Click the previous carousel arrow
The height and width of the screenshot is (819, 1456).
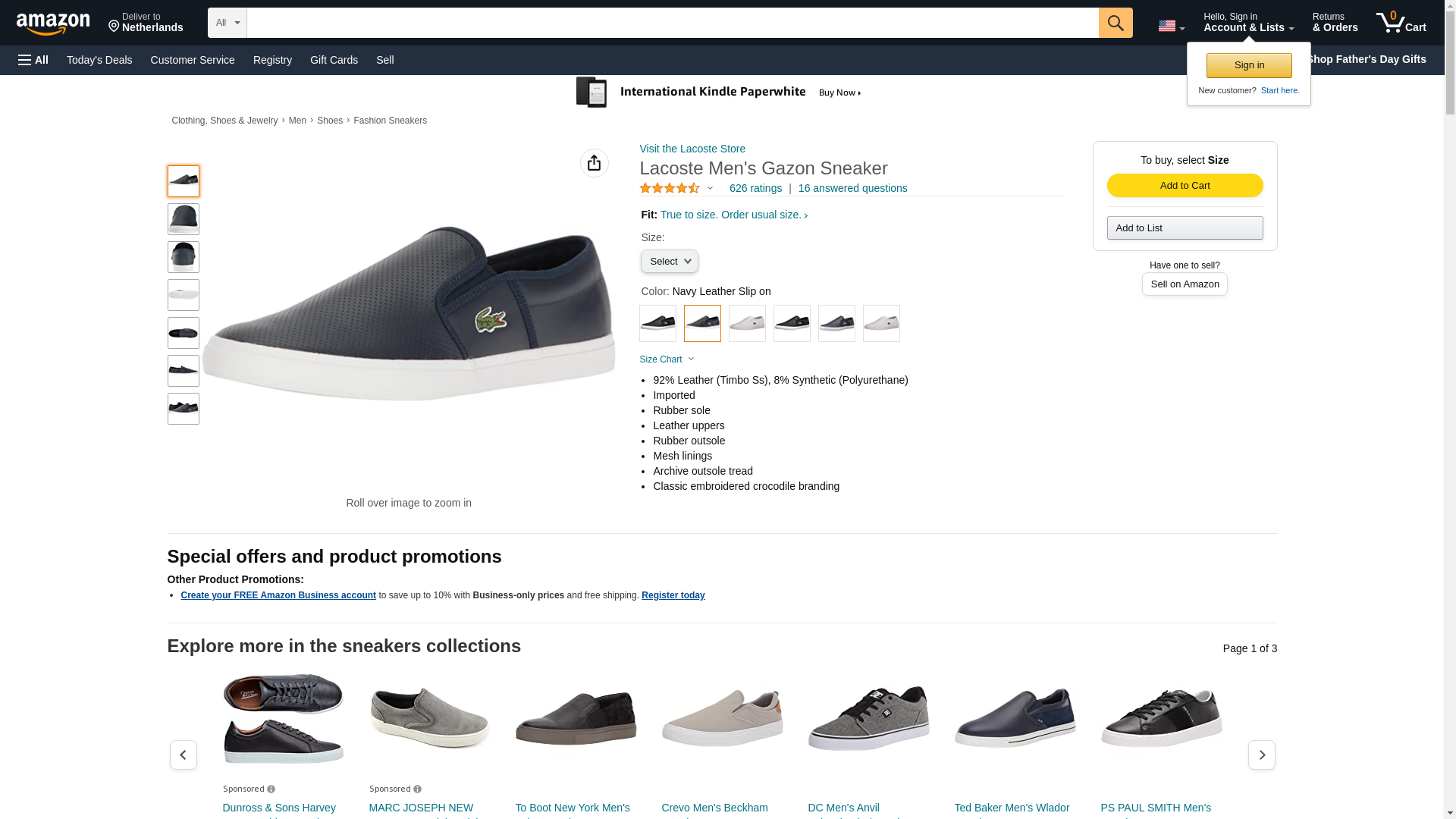point(183,755)
